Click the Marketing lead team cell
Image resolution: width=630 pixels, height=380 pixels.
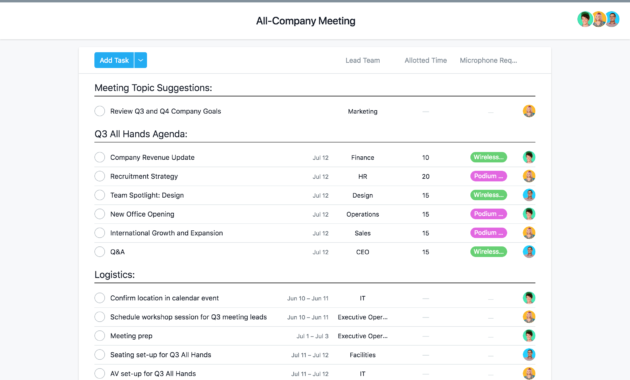362,111
